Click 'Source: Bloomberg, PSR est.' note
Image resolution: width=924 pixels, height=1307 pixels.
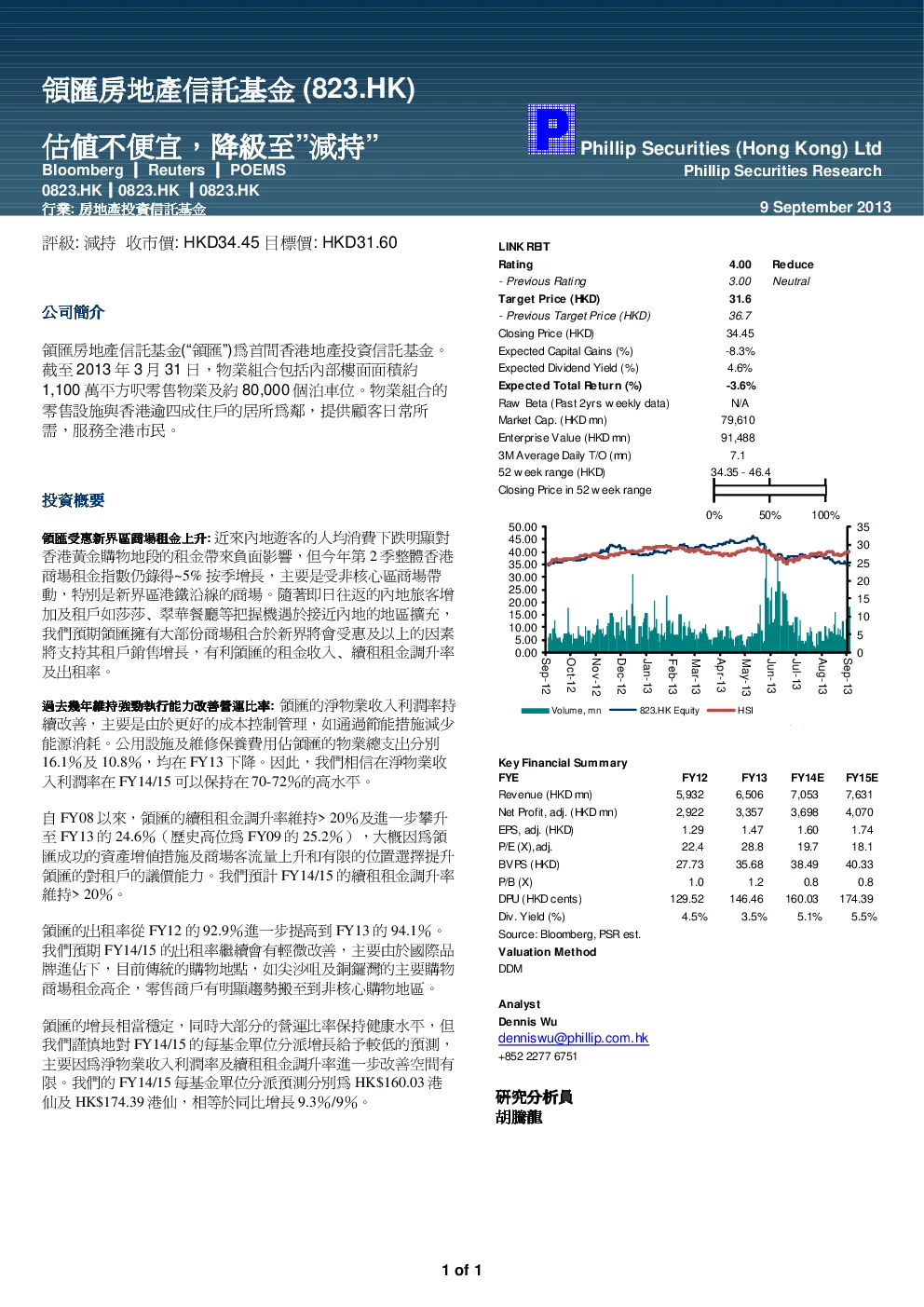569,934
